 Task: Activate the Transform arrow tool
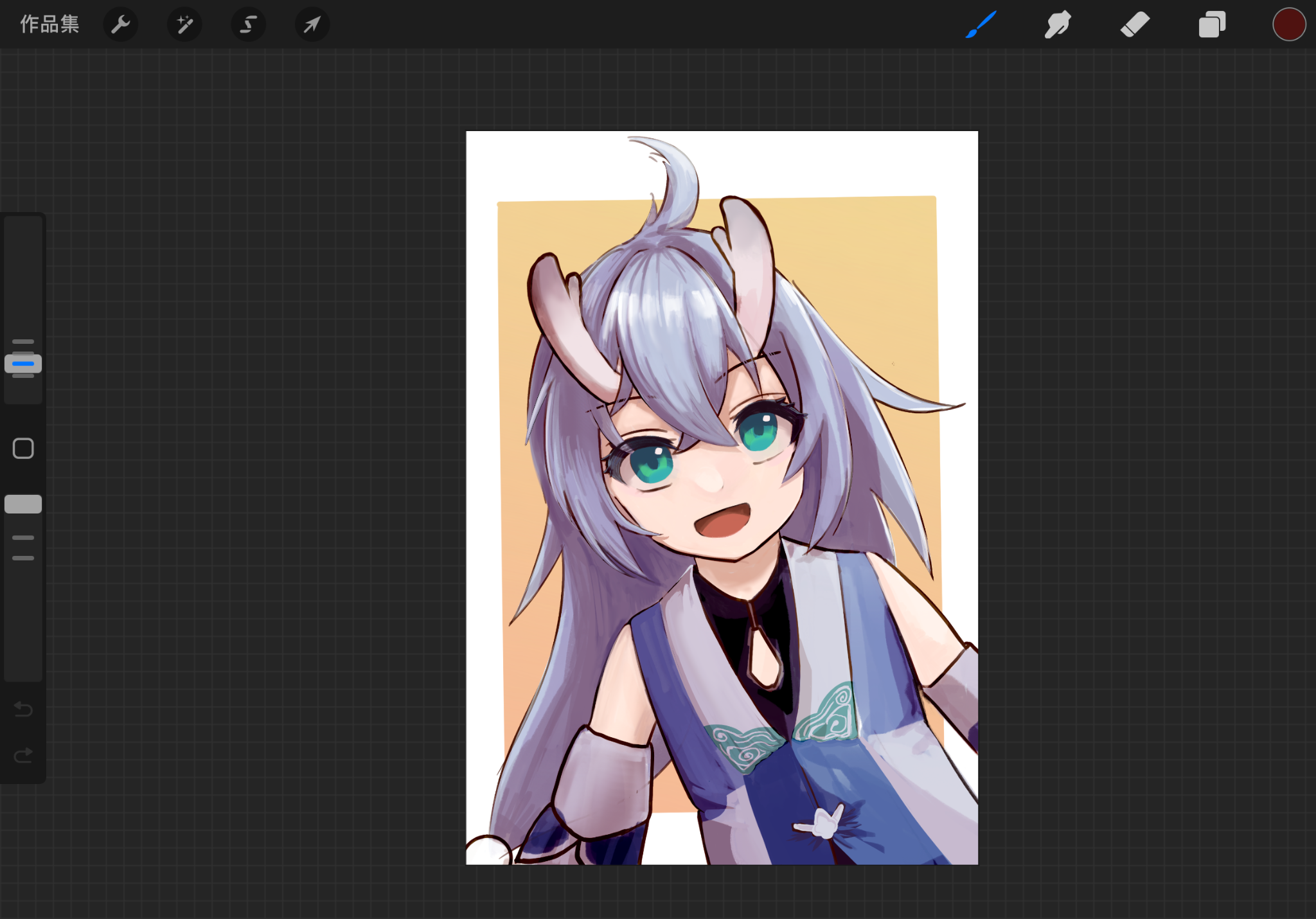[312, 24]
